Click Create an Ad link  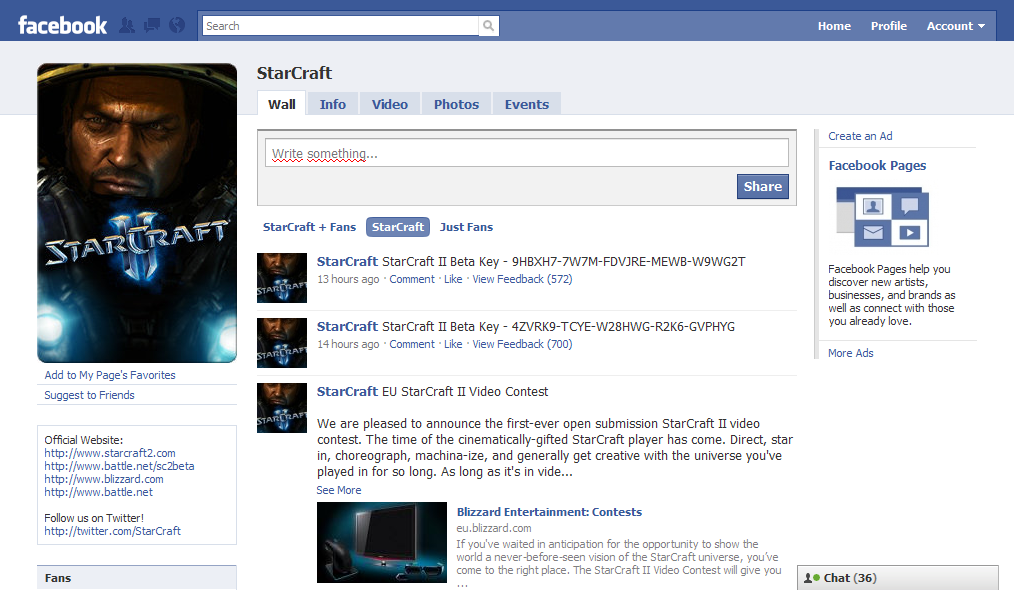pyautogui.click(x=860, y=136)
